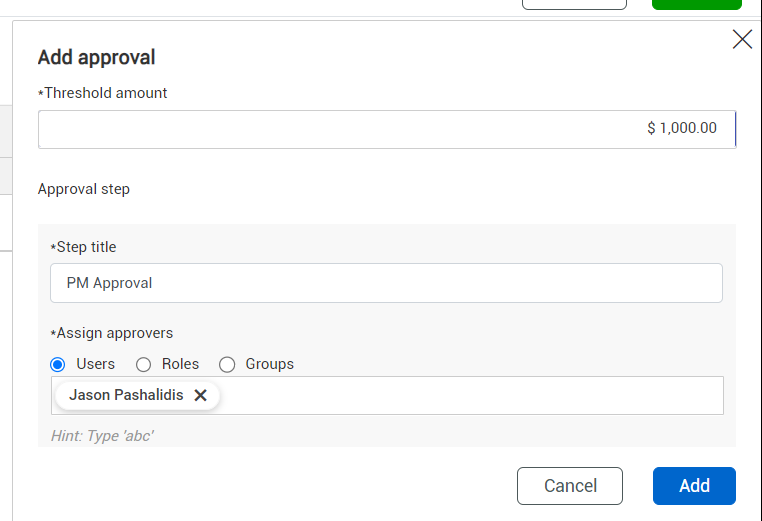The height and width of the screenshot is (521, 762).
Task: Confirm with the blue Add button
Action: [x=694, y=486]
